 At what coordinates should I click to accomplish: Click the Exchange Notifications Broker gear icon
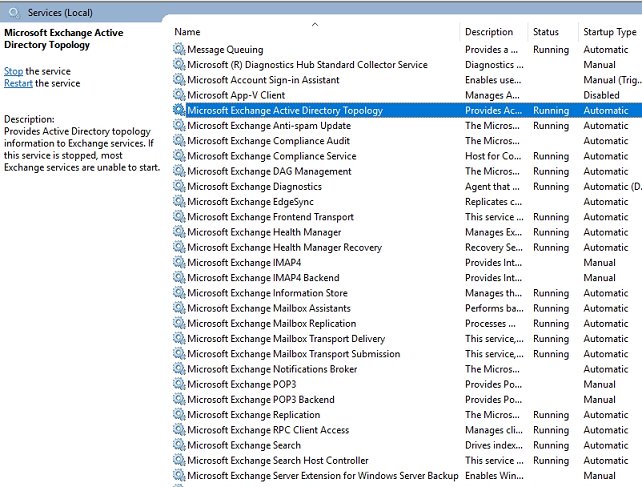pos(179,369)
